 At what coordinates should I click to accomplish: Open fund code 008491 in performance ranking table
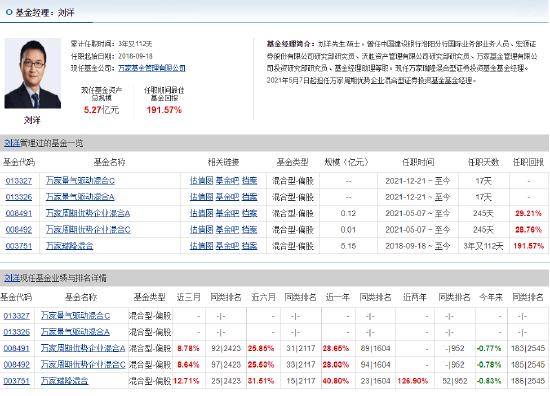[16, 348]
